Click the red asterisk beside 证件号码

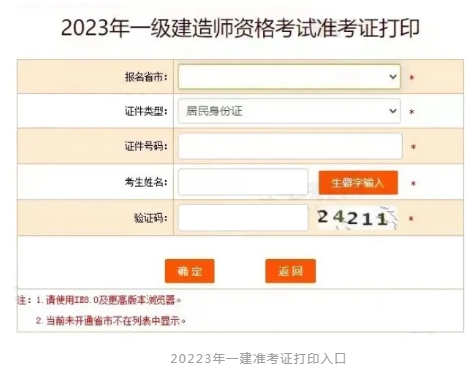413,147
